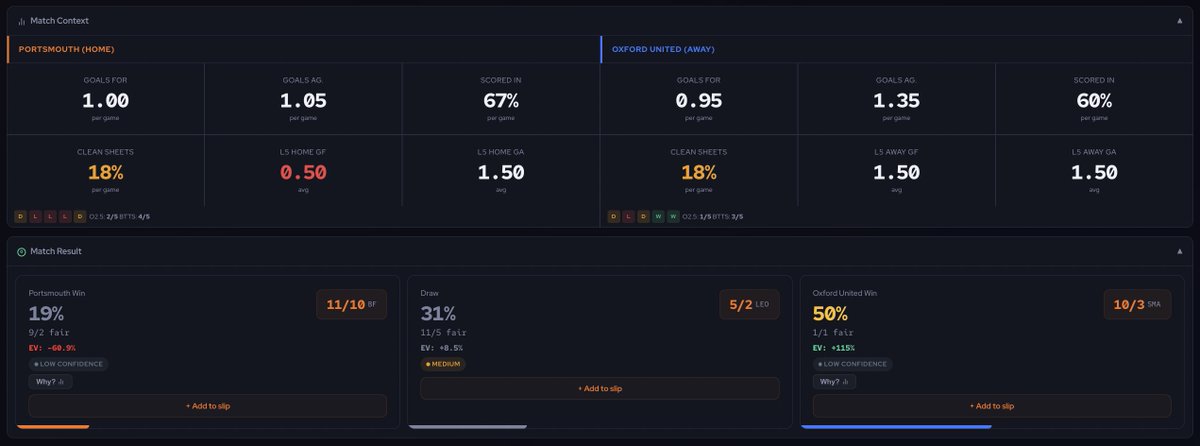Viewport: 1200px width, 446px height.
Task: Select the 10/3 SMA odds for Oxford
Action: point(1137,304)
